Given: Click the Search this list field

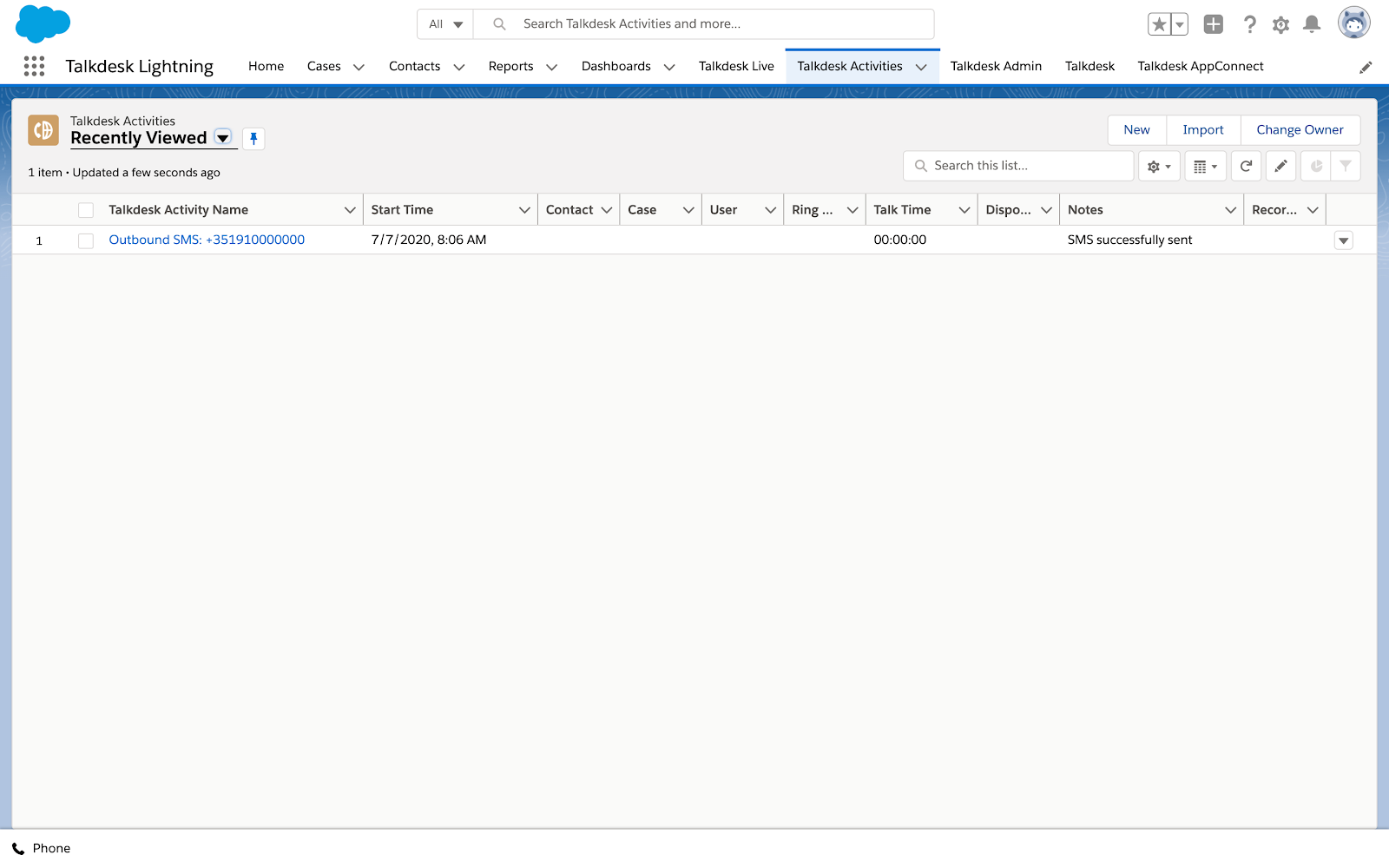Looking at the screenshot, I should click(1018, 166).
